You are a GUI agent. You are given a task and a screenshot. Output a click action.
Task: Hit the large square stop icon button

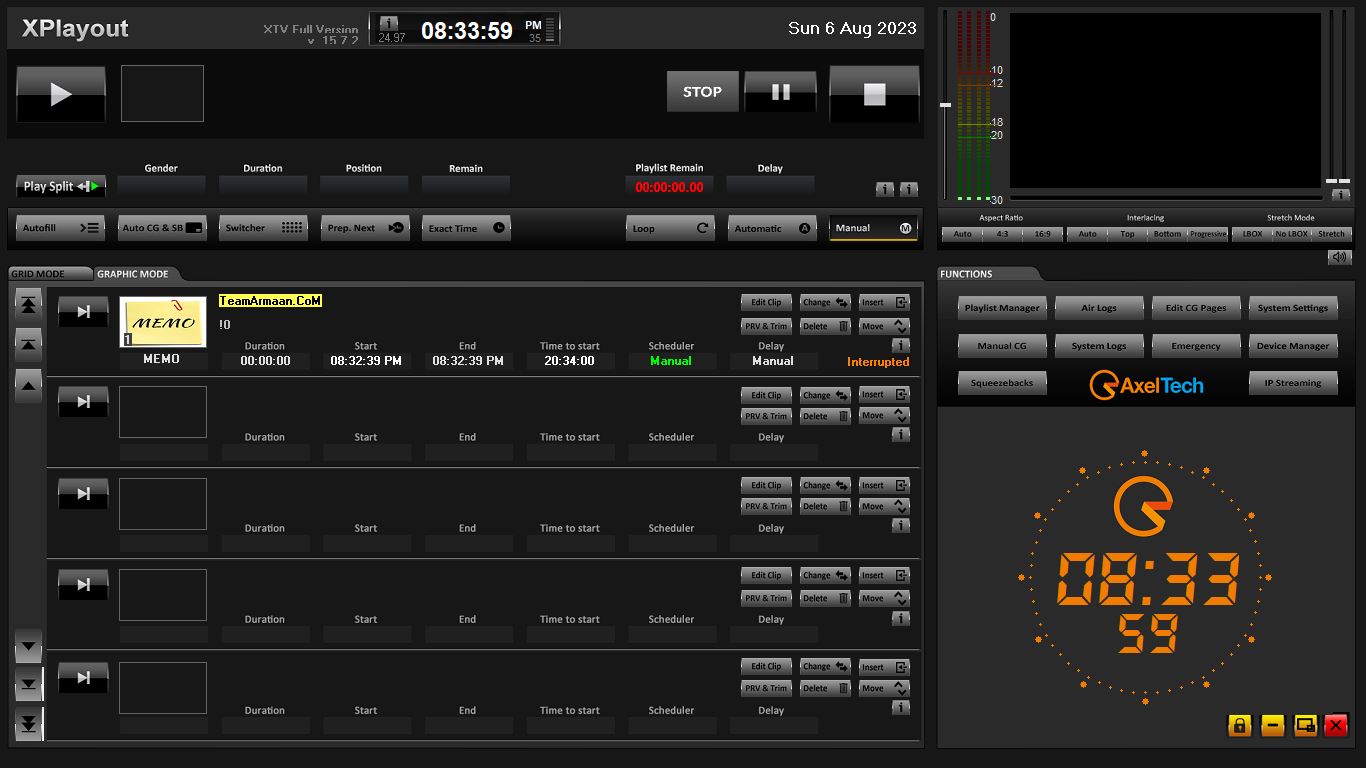(874, 94)
